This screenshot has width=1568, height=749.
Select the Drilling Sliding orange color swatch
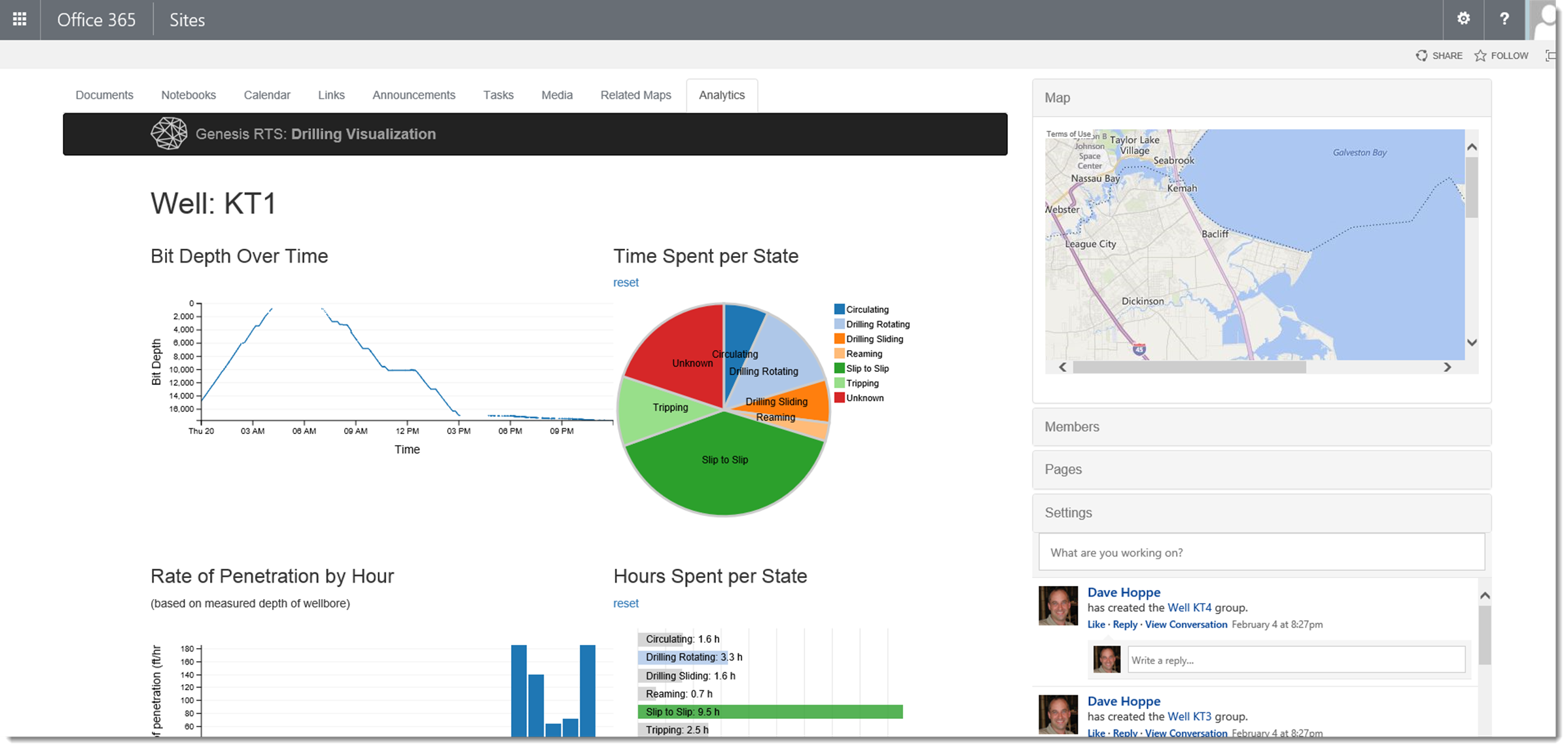pos(839,339)
